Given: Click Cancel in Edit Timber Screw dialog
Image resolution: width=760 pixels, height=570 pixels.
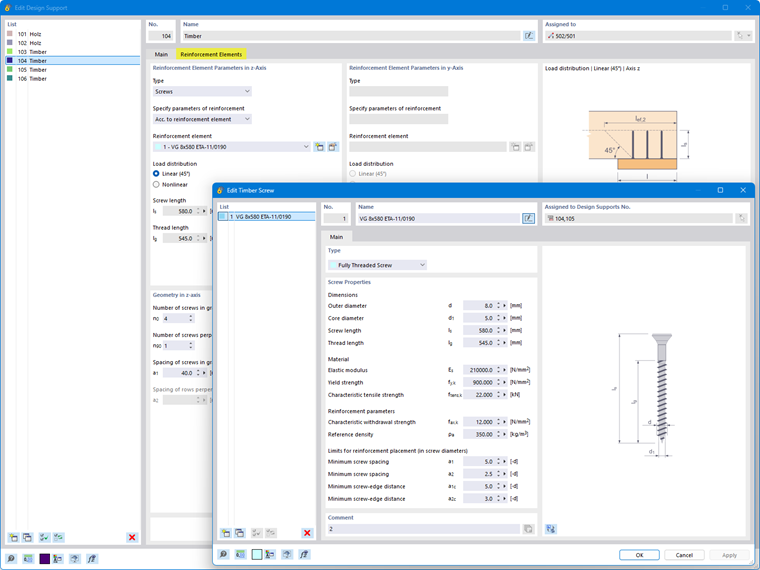Looking at the screenshot, I should [x=684, y=555].
